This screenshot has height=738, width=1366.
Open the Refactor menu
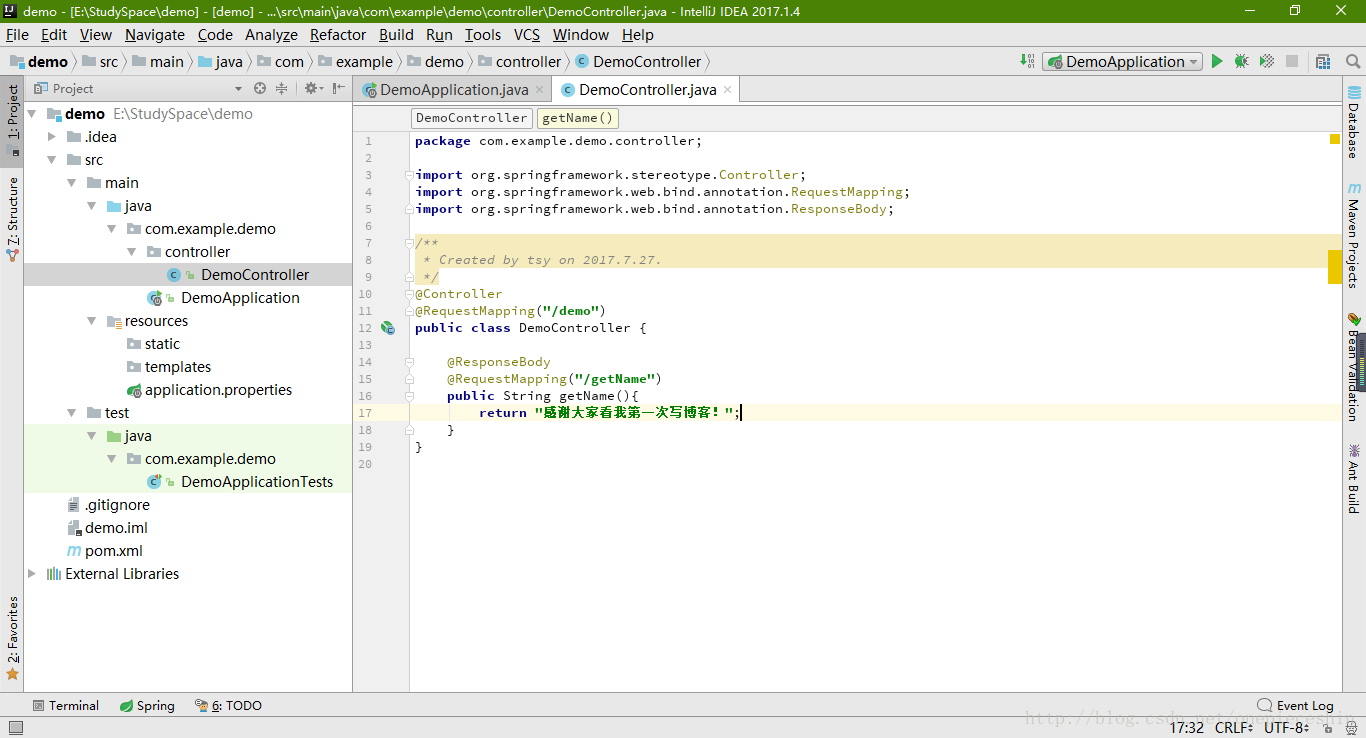(x=338, y=35)
